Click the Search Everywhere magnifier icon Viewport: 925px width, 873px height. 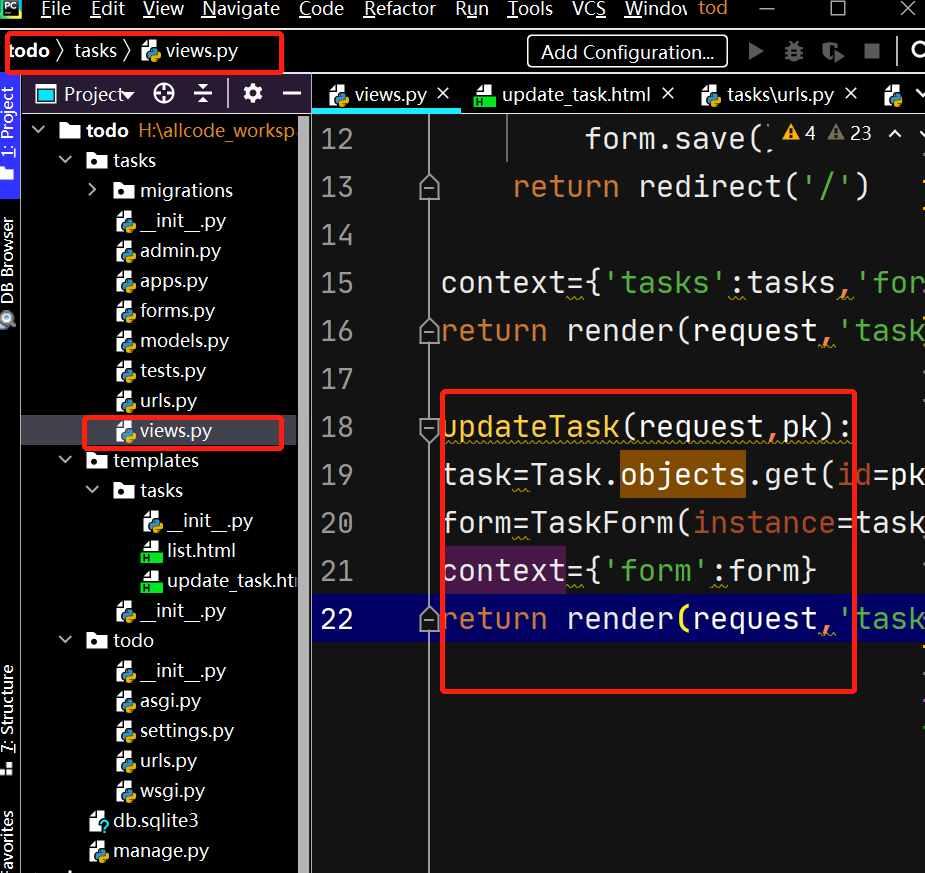[917, 51]
